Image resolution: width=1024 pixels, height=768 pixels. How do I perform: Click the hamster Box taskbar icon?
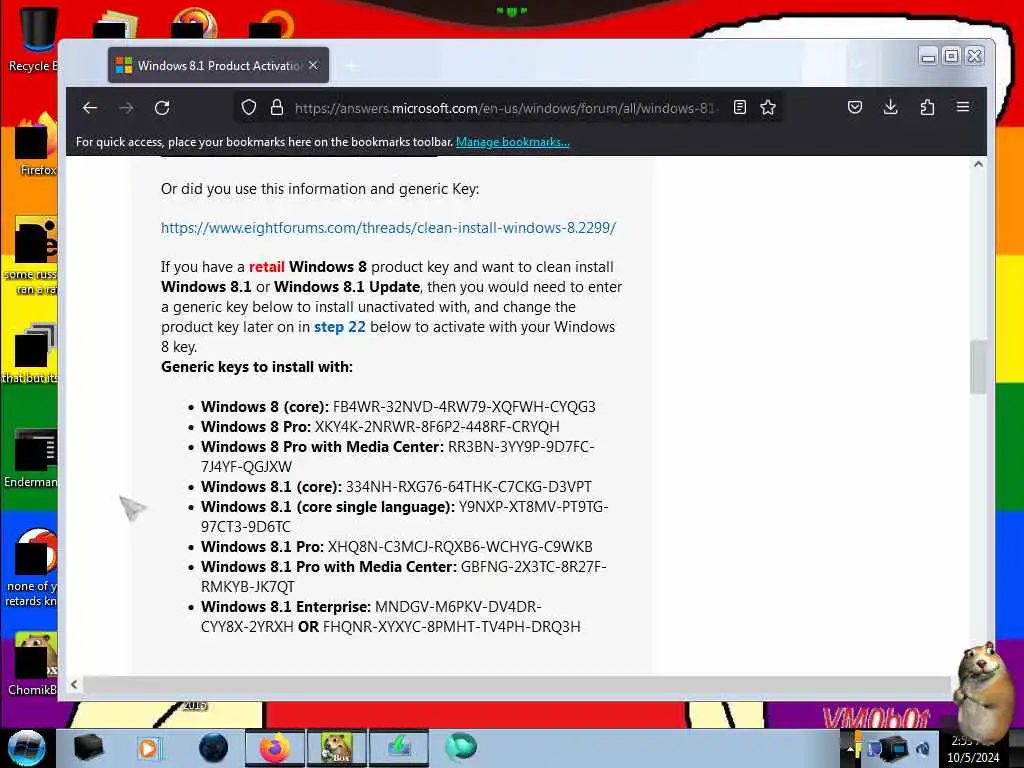(336, 748)
